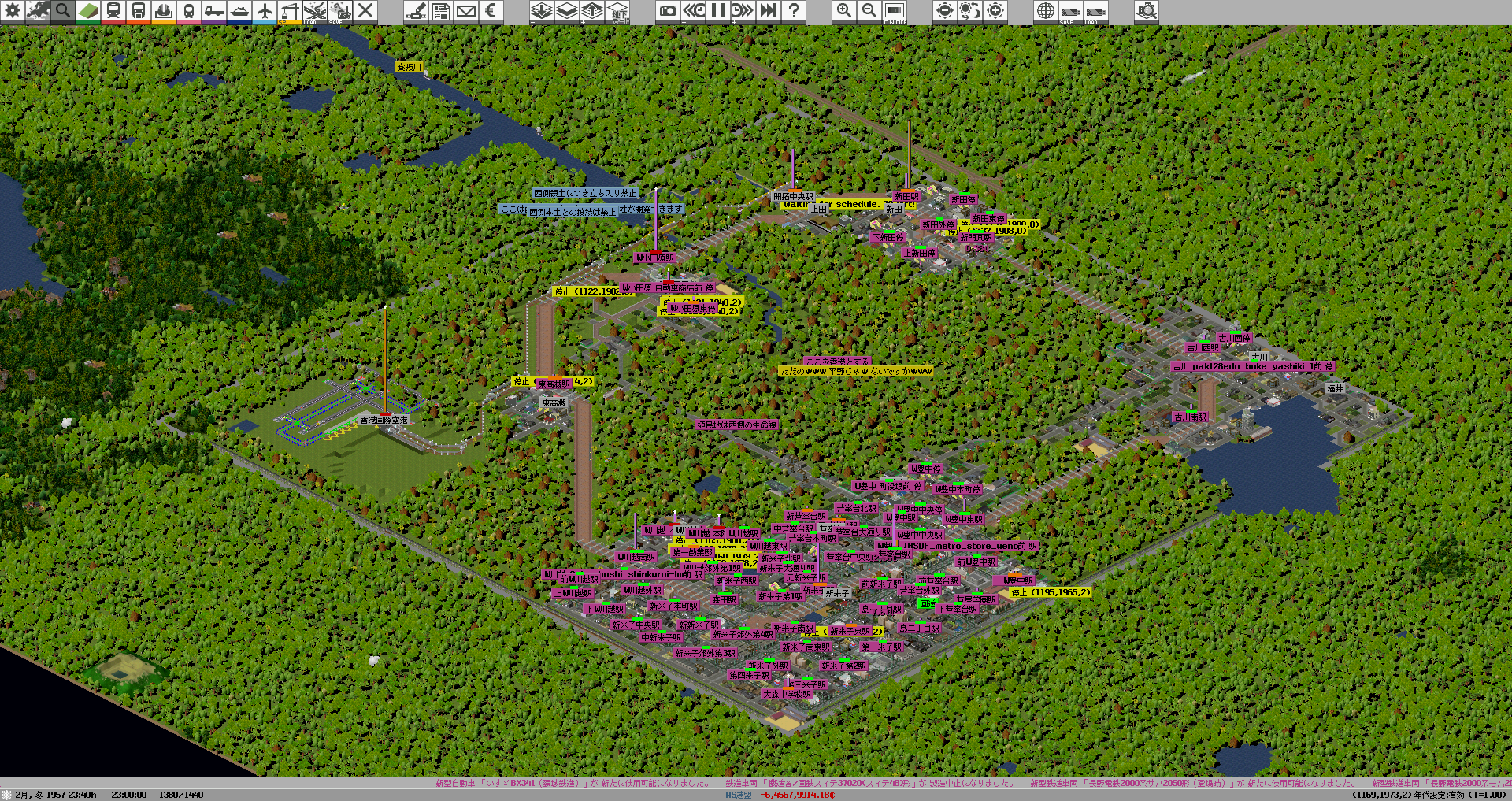This screenshot has height=801, width=1512.
Task: Click the 大森中学校駅 station label
Action: click(x=787, y=694)
